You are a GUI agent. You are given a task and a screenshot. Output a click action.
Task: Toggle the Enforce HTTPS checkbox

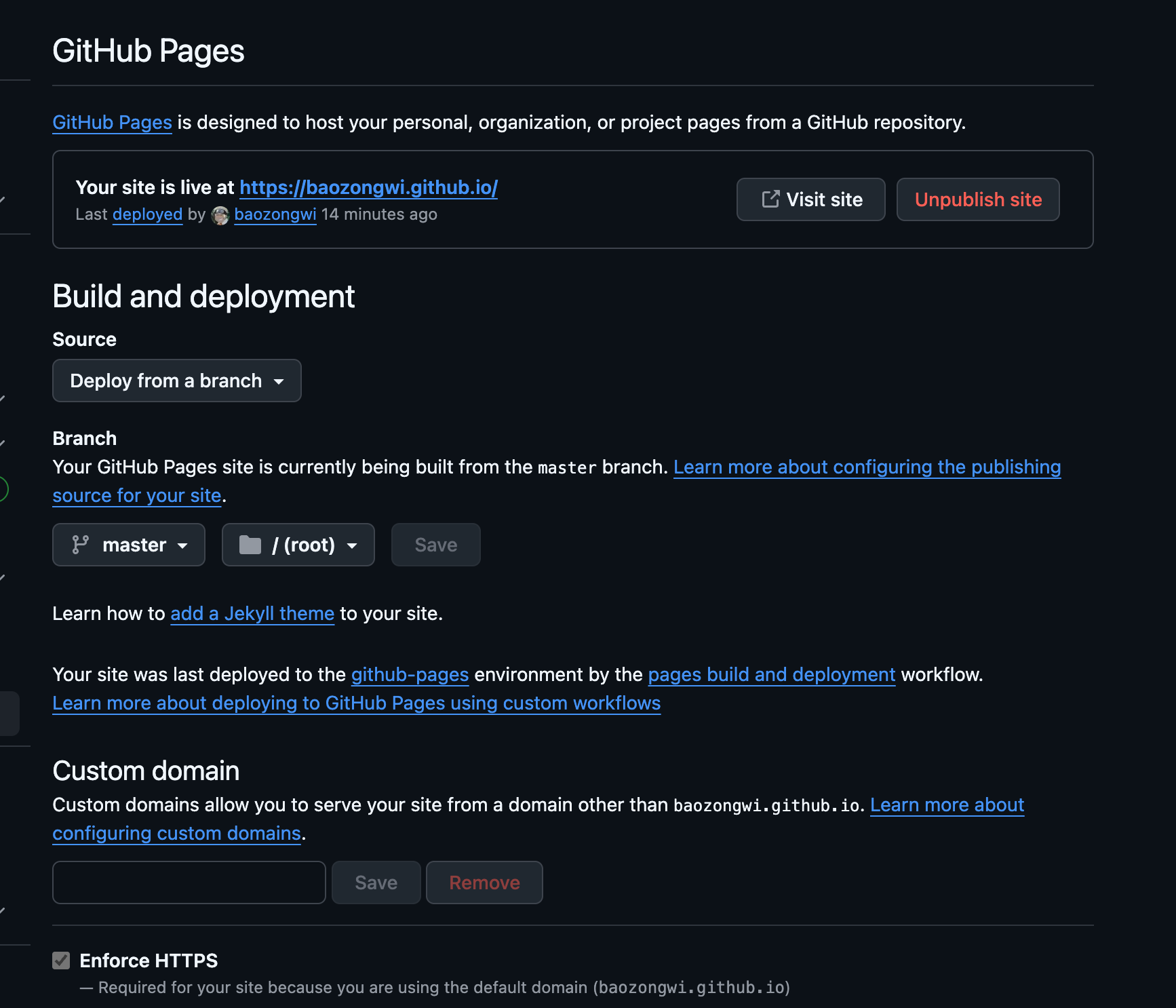62,961
